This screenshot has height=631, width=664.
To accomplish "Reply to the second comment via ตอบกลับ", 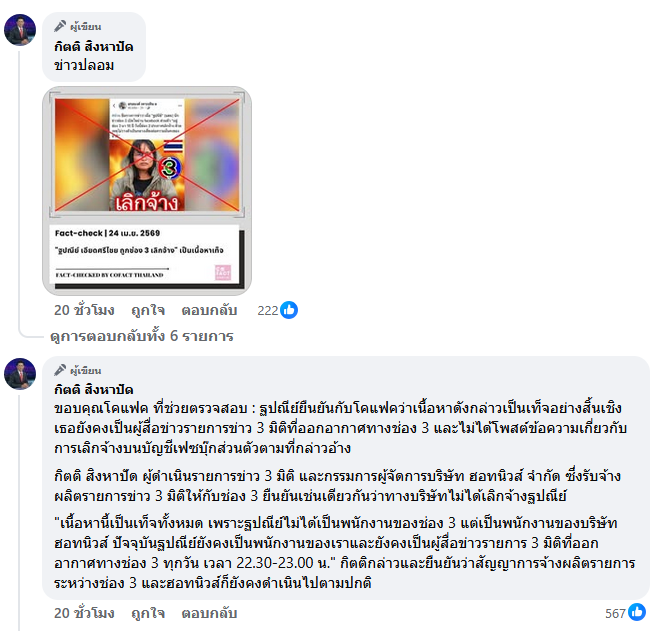I will pyautogui.click(x=209, y=613).
